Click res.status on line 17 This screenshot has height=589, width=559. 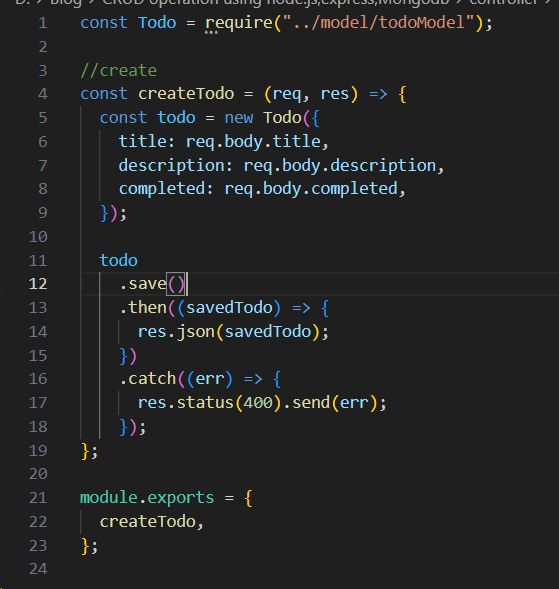click(186, 403)
